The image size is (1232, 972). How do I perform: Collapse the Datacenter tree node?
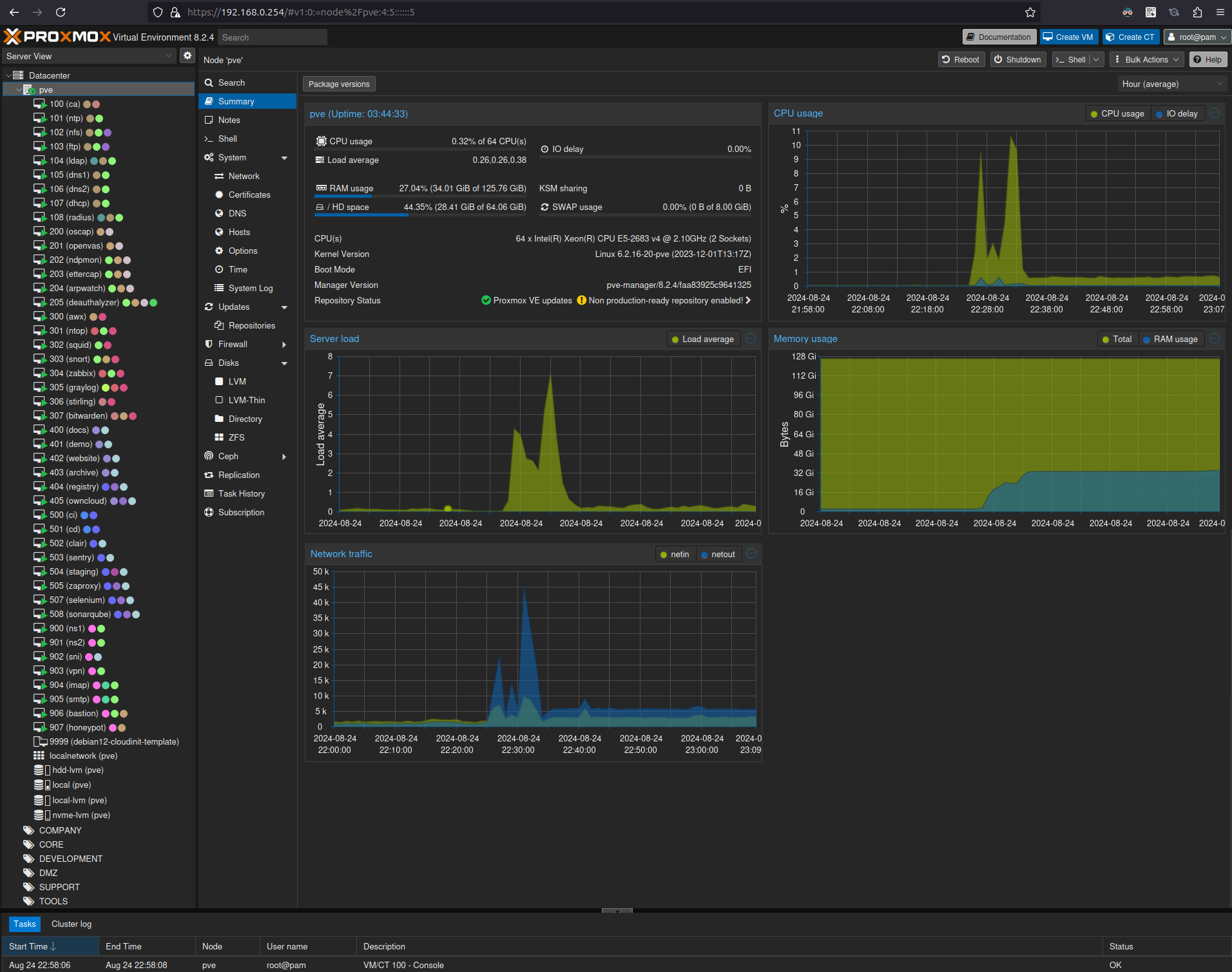click(x=8, y=75)
